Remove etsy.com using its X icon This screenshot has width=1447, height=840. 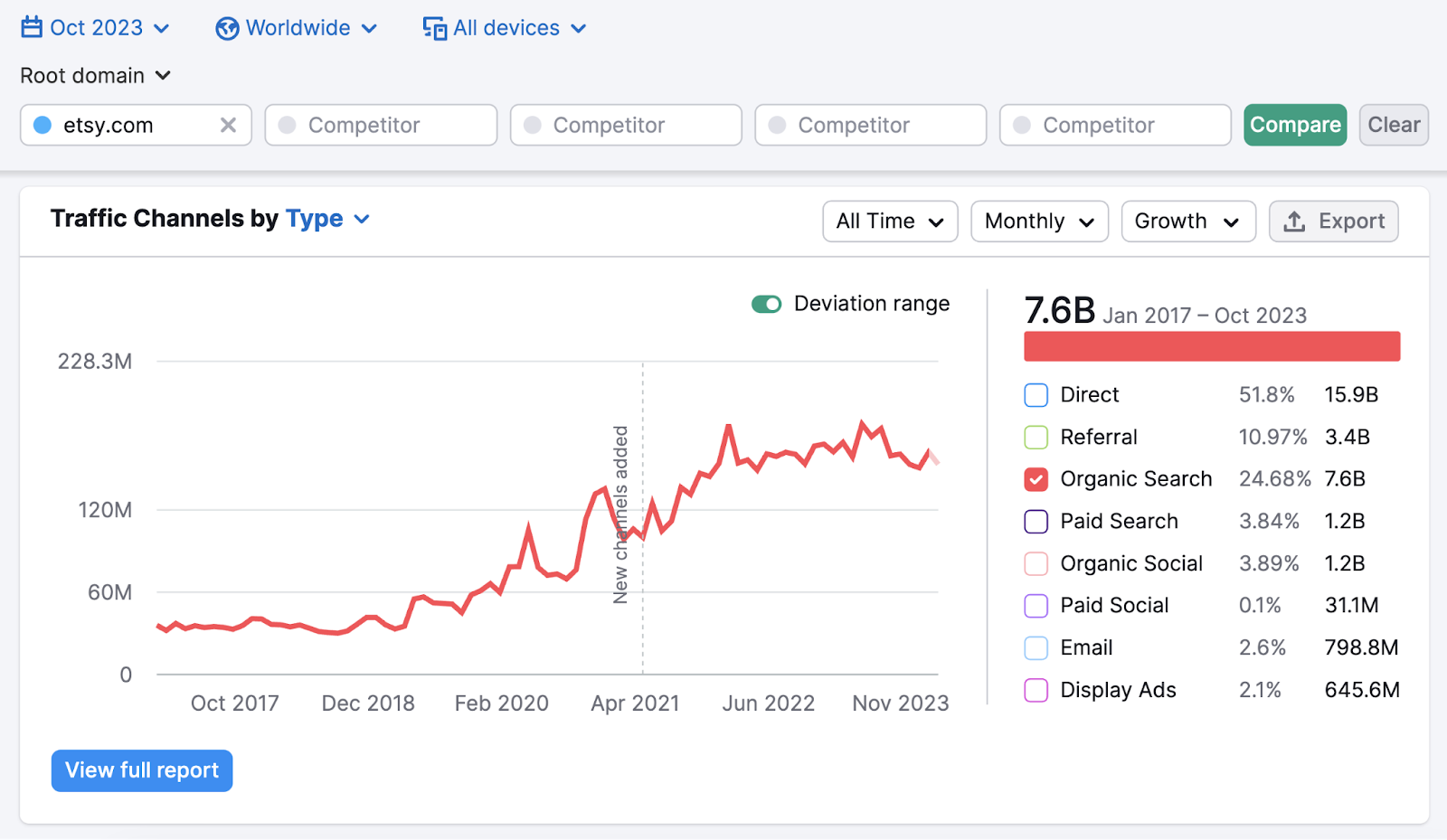229,125
